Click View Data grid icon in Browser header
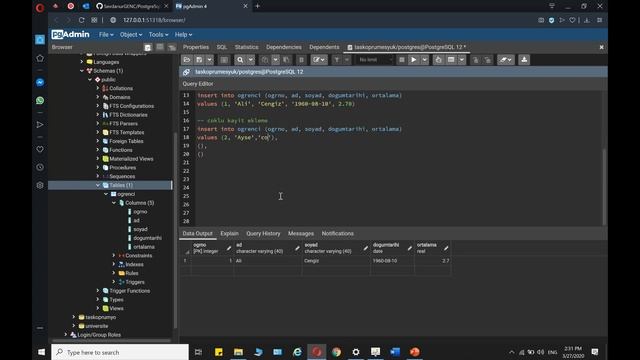Image resolution: width=640 pixels, height=360 pixels. pyautogui.click(x=160, y=47)
